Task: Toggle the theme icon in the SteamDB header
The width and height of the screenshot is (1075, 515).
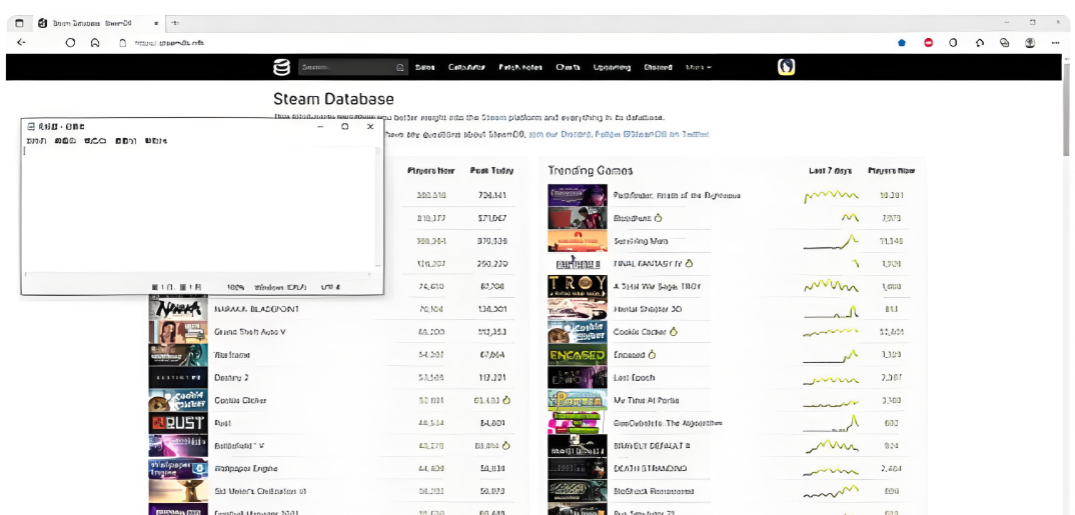Action: click(786, 67)
